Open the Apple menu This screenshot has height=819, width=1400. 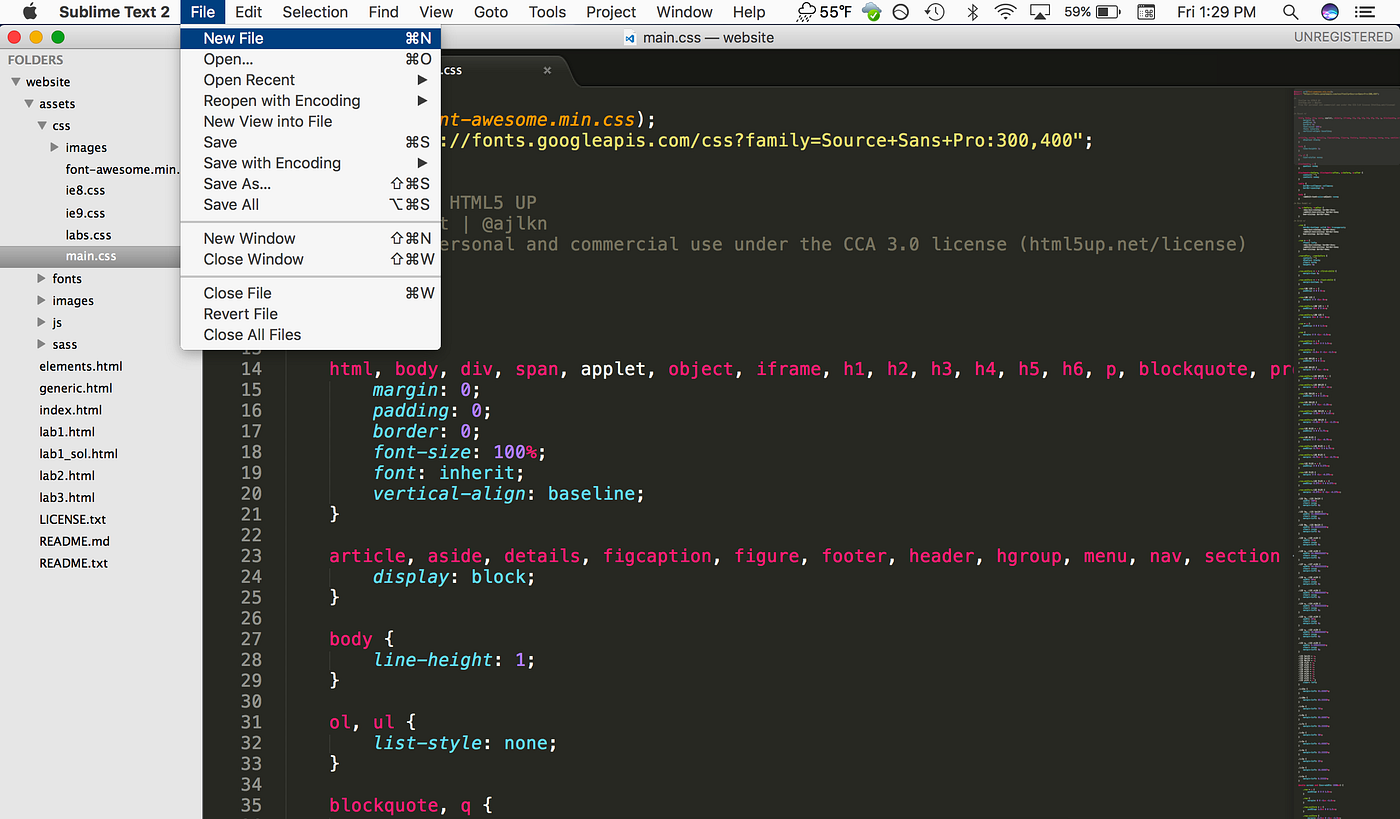(x=30, y=12)
